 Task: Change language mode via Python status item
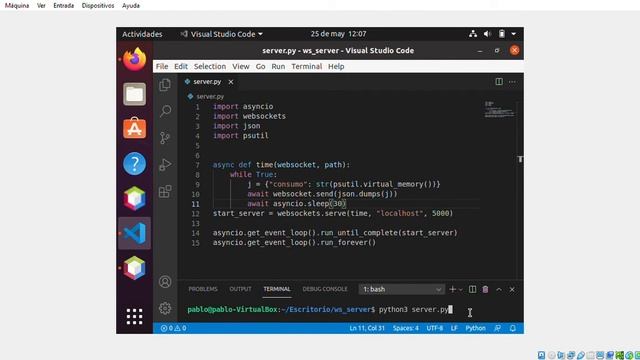coord(476,328)
